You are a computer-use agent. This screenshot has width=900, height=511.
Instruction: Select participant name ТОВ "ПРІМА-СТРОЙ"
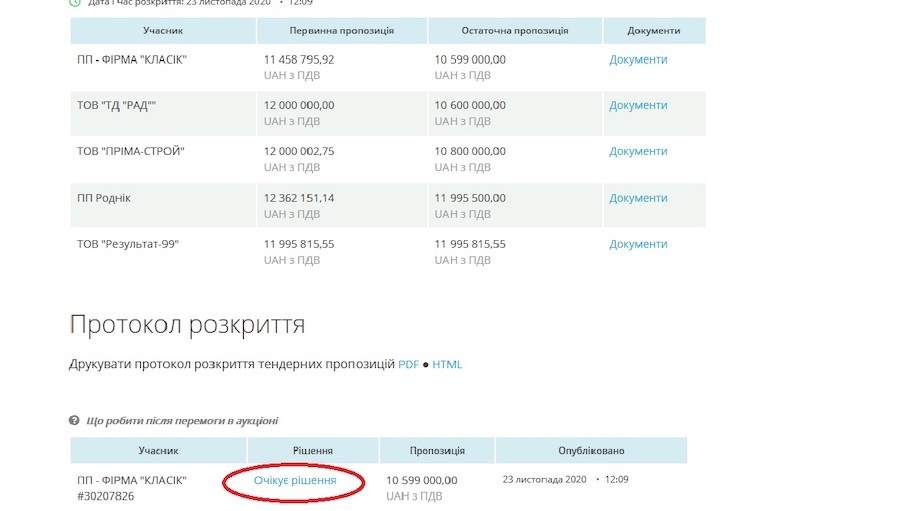[x=131, y=152]
